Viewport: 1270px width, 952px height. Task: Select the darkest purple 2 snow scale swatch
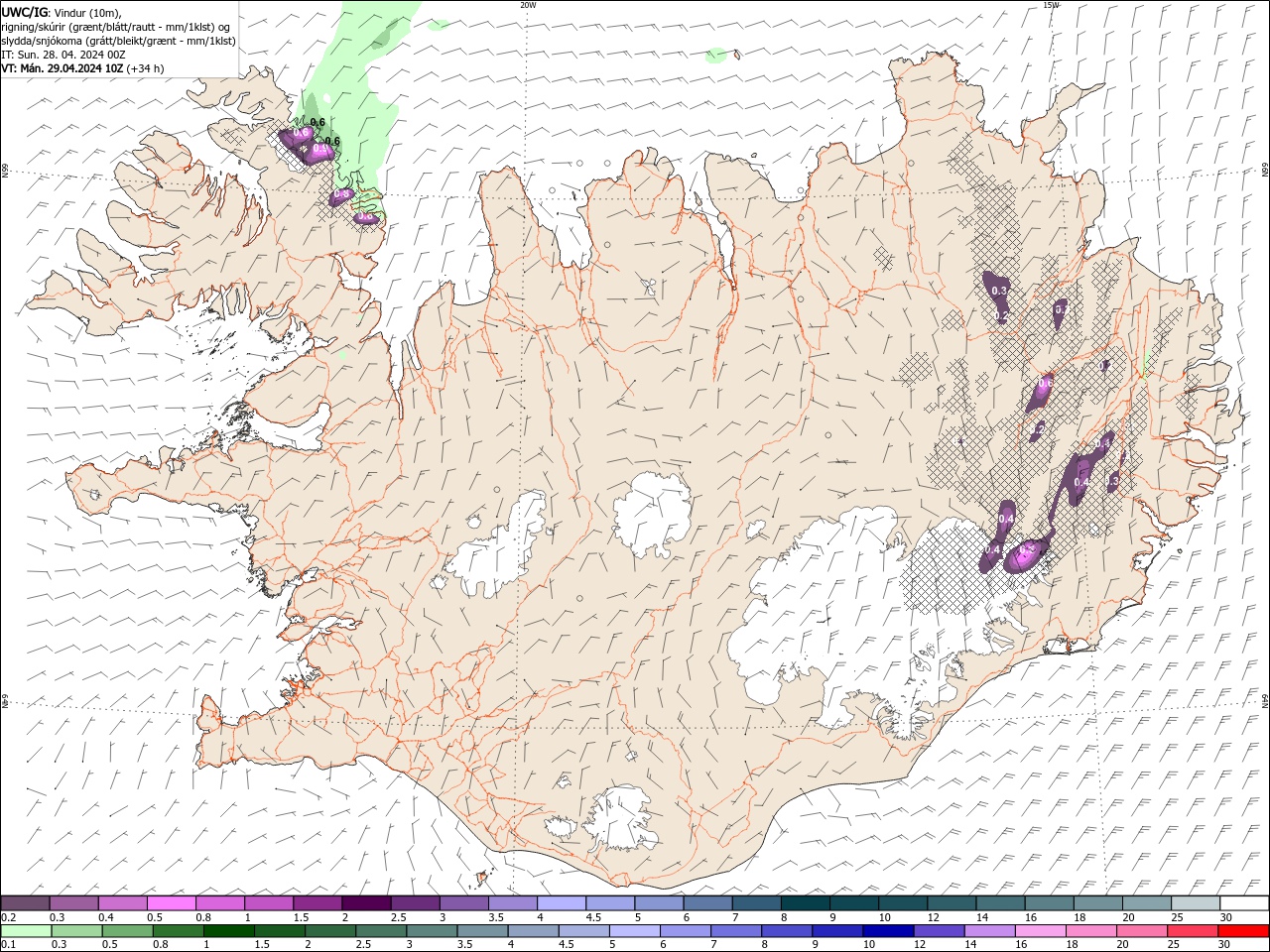(365, 902)
